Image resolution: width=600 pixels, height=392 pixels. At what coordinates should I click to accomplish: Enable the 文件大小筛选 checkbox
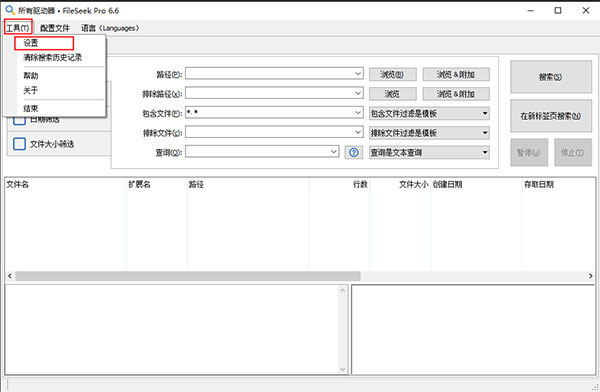click(x=20, y=144)
